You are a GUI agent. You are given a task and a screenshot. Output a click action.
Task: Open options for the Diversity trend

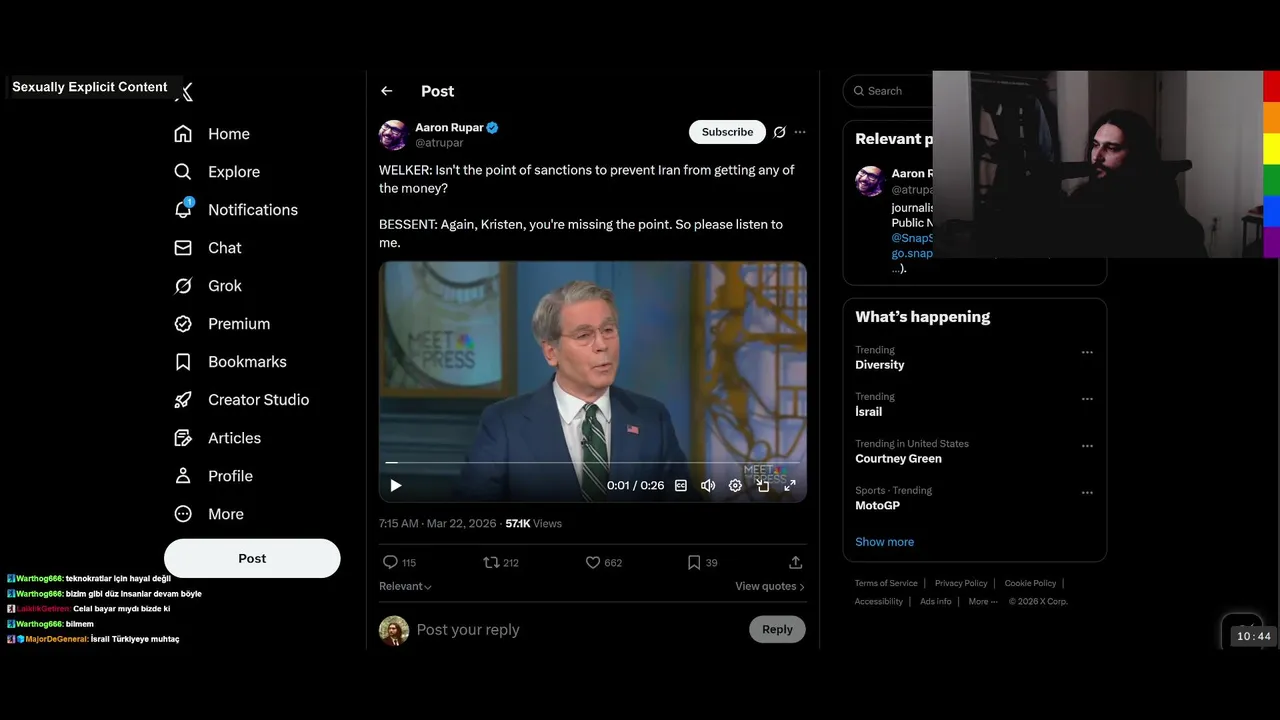(x=1087, y=352)
